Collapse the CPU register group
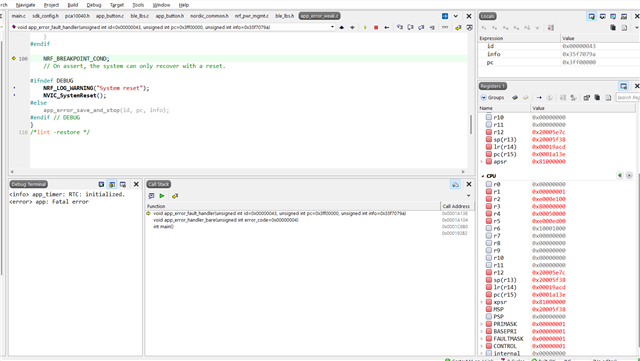 tap(482, 176)
